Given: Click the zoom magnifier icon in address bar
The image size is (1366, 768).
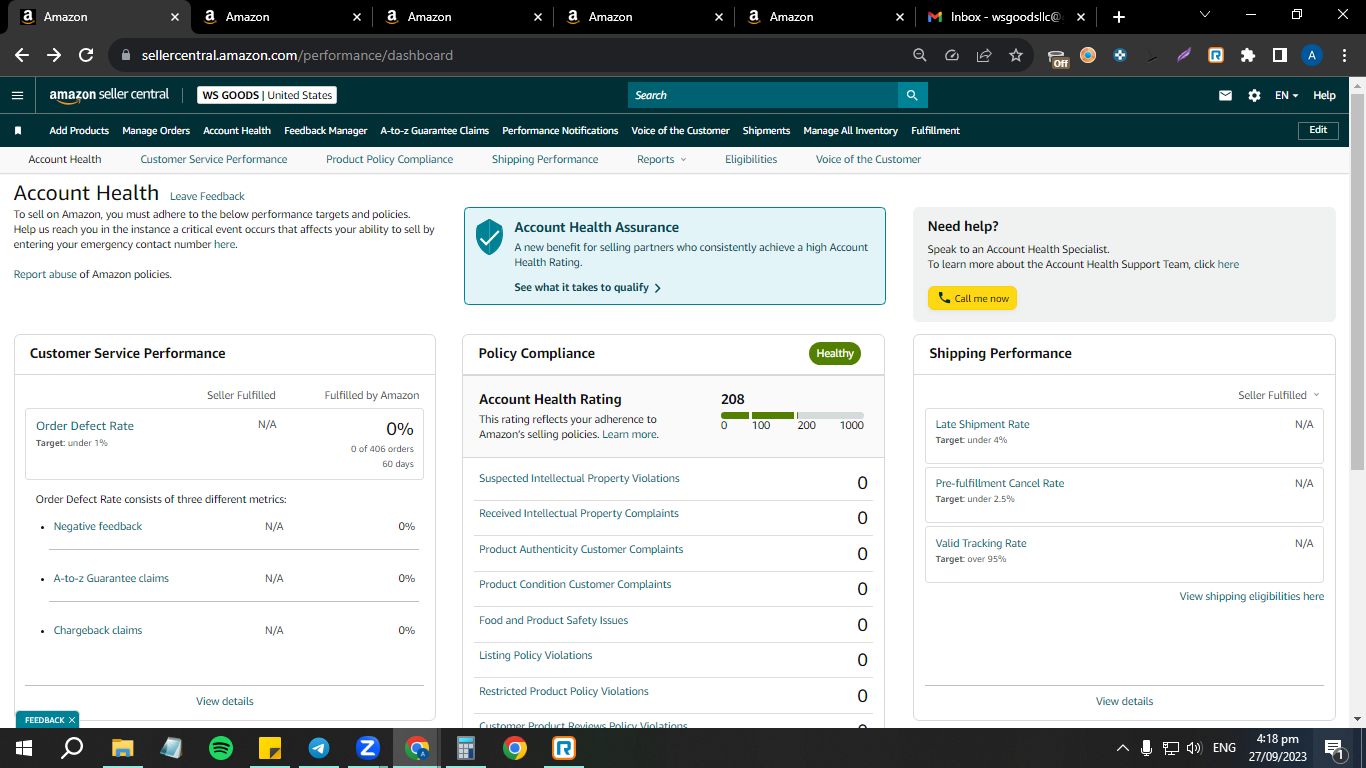Looking at the screenshot, I should (920, 55).
